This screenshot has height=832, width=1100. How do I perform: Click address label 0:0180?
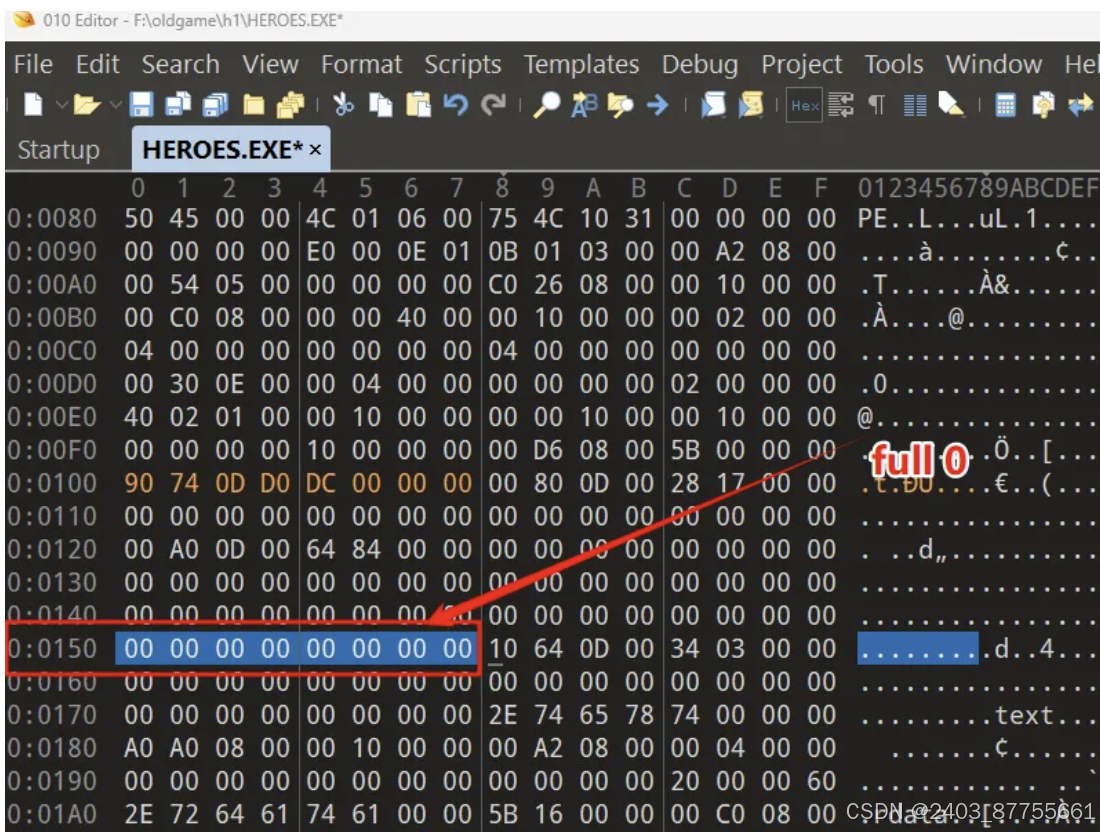tap(52, 749)
